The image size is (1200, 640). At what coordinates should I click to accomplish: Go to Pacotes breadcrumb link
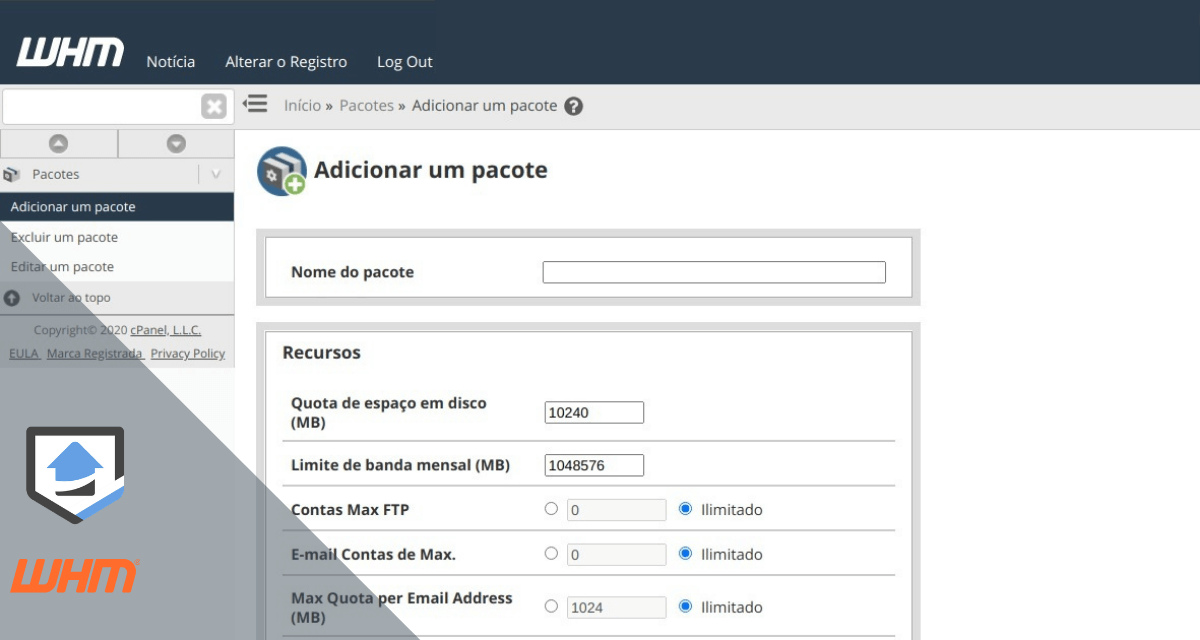(x=366, y=105)
